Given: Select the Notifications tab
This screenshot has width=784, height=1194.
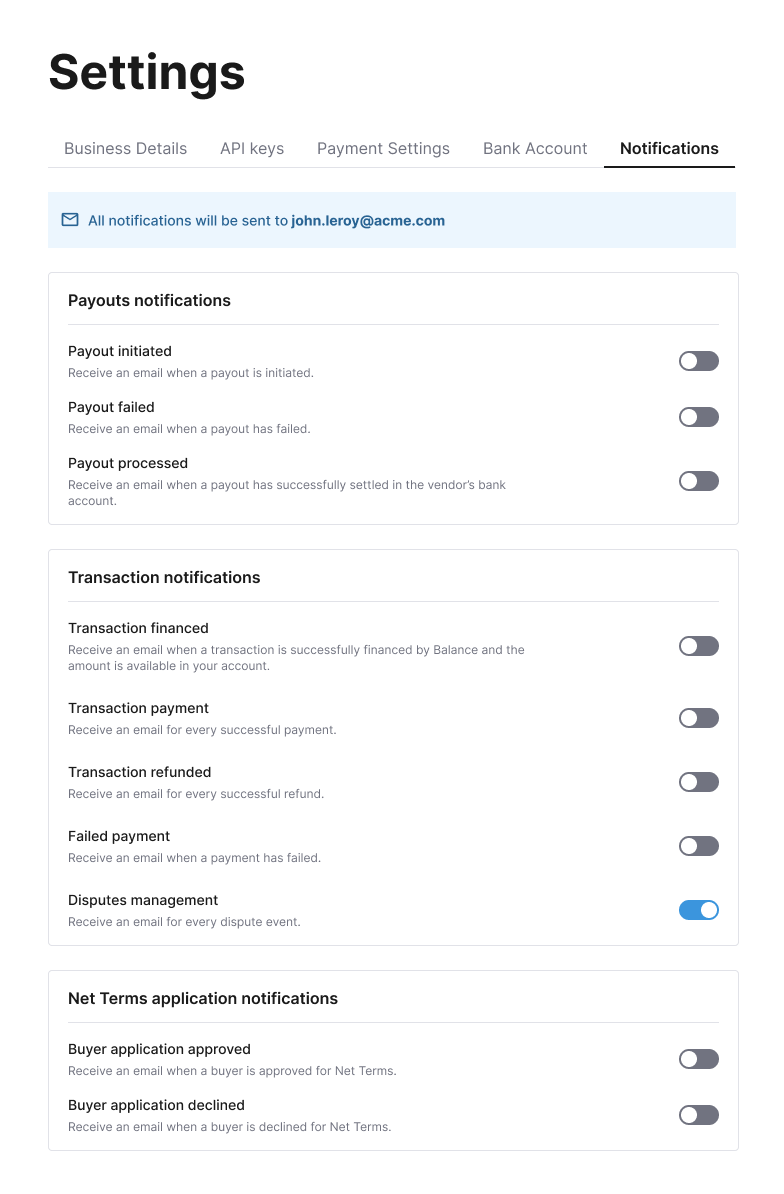Looking at the screenshot, I should click(x=669, y=148).
